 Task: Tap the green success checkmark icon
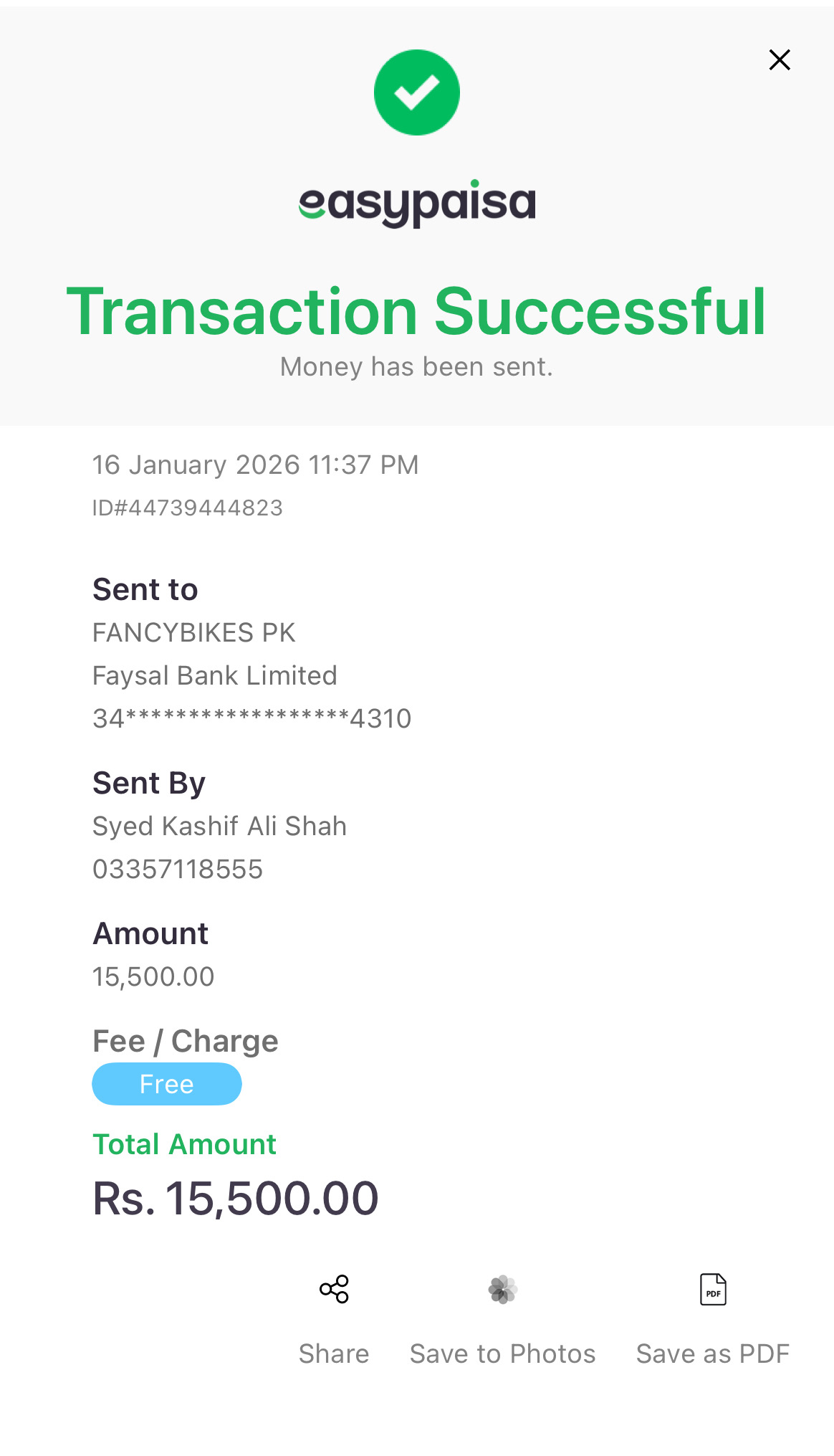point(416,92)
